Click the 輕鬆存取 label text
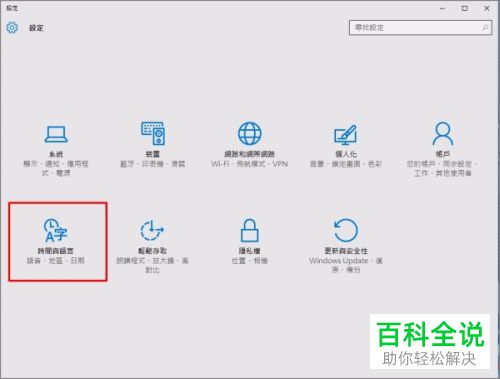 152,251
